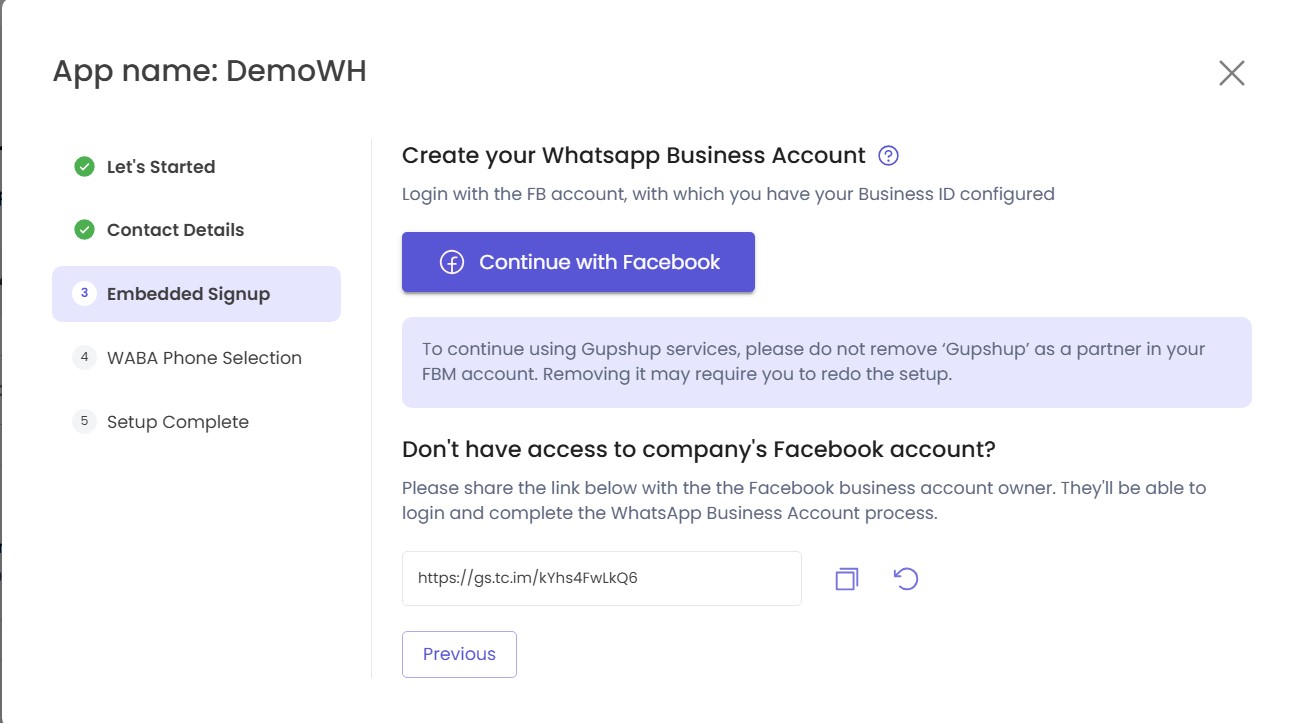This screenshot has width=1290, height=723.
Task: Copy the signup link with the copy icon
Action: (x=846, y=579)
